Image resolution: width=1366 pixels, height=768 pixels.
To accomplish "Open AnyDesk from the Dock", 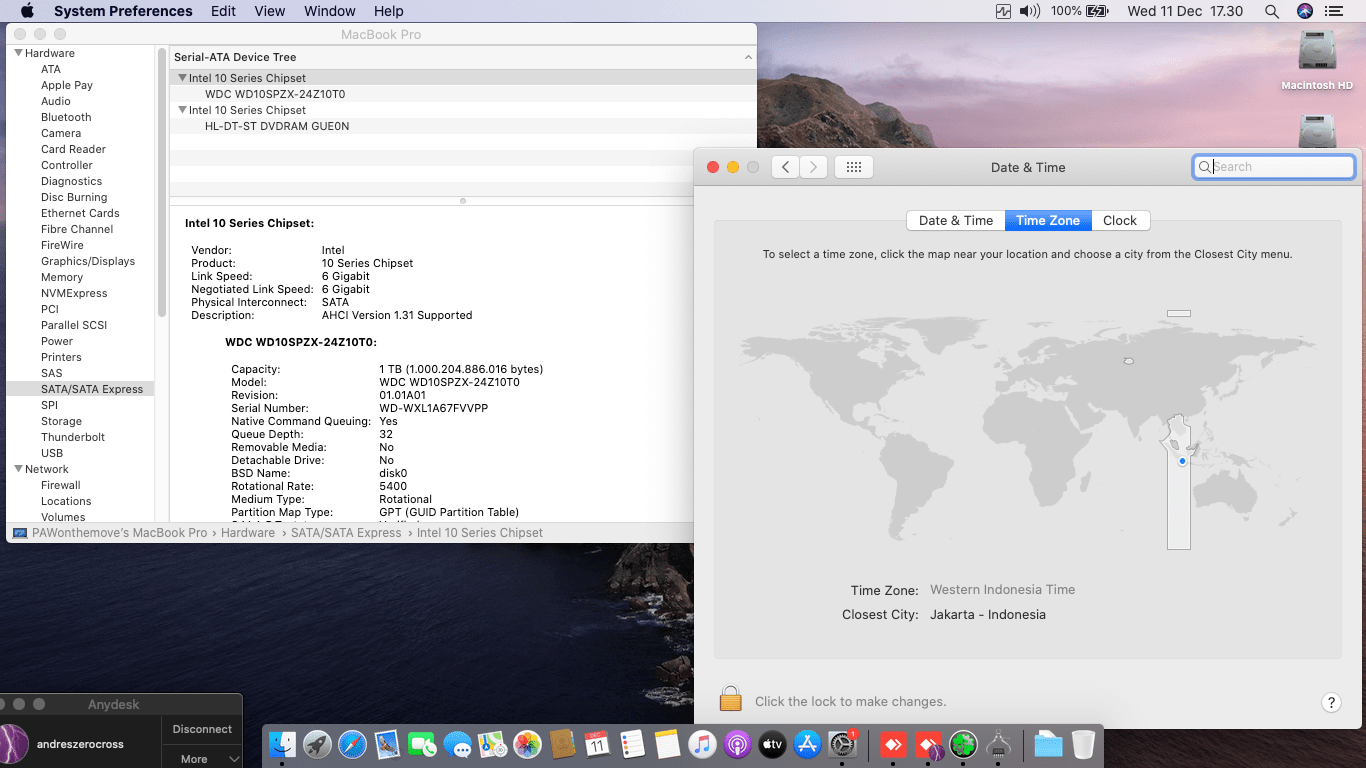I will 893,745.
